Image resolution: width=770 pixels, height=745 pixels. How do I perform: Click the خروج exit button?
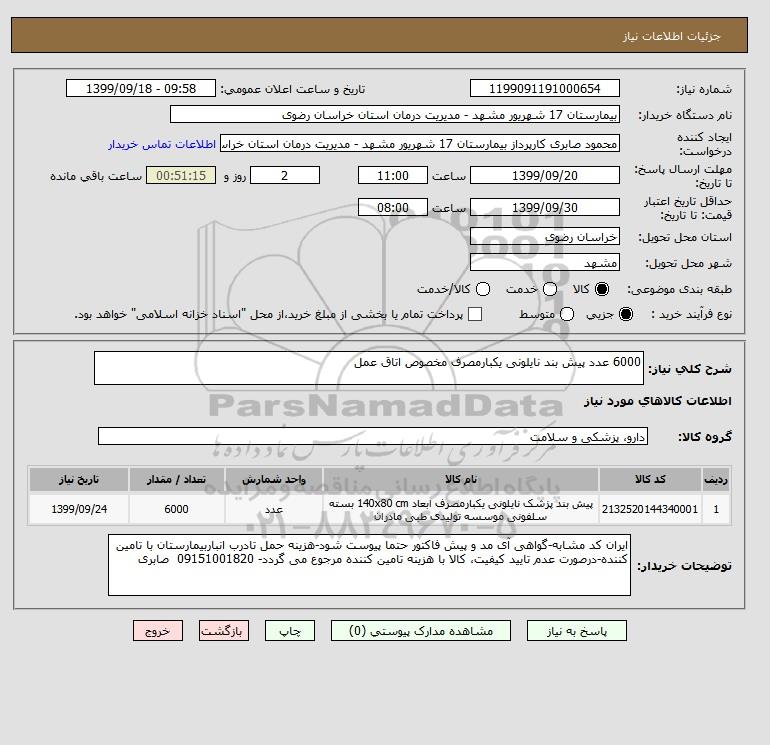click(x=158, y=631)
